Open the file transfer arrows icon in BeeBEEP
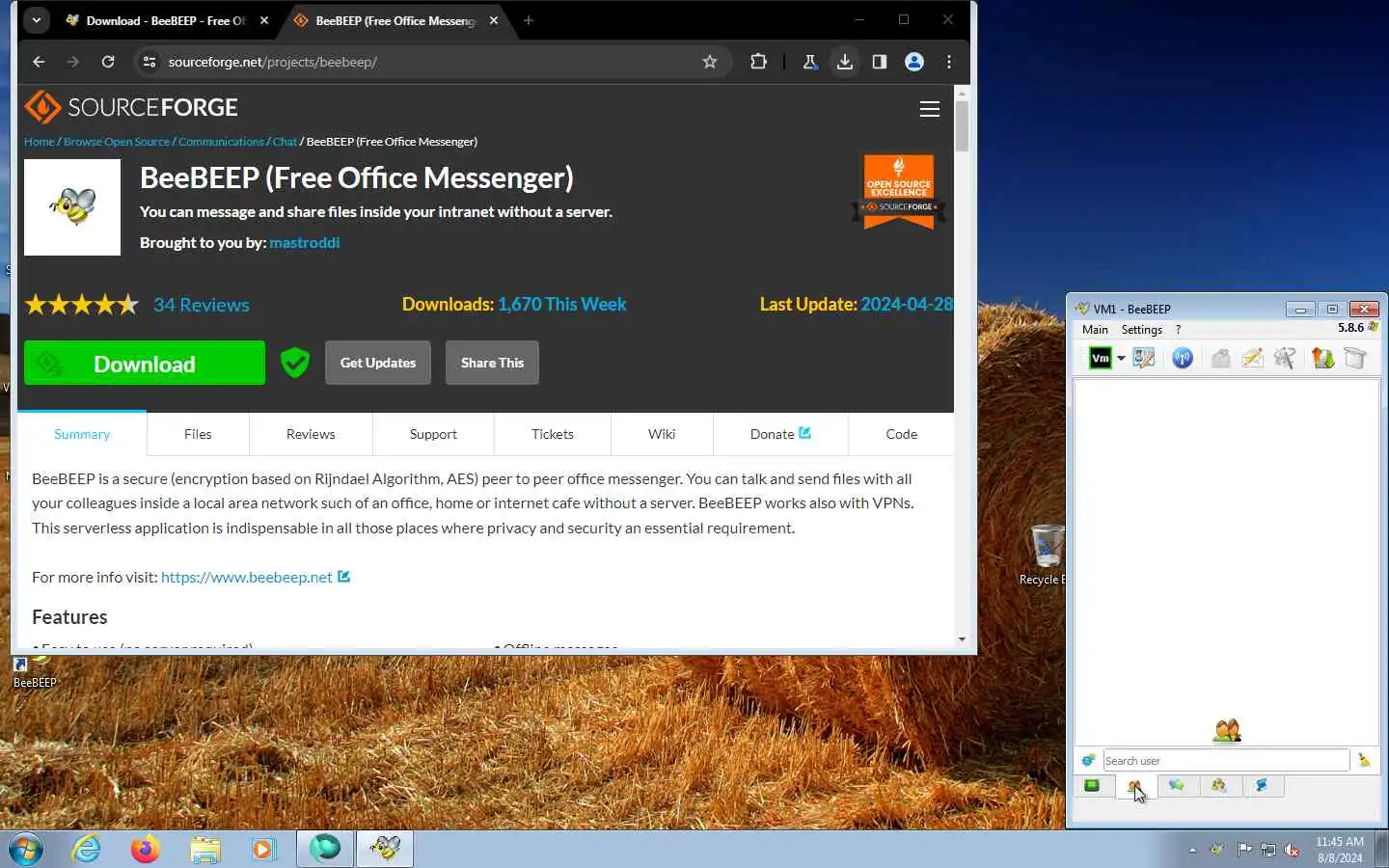The height and width of the screenshot is (868, 1389). (x=1322, y=358)
